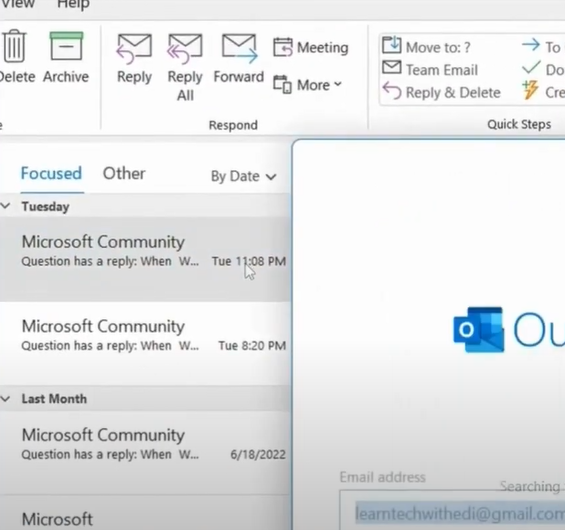This screenshot has width=565, height=530.
Task: Collapse the Tuesday group chevron
Action: (x=6, y=206)
